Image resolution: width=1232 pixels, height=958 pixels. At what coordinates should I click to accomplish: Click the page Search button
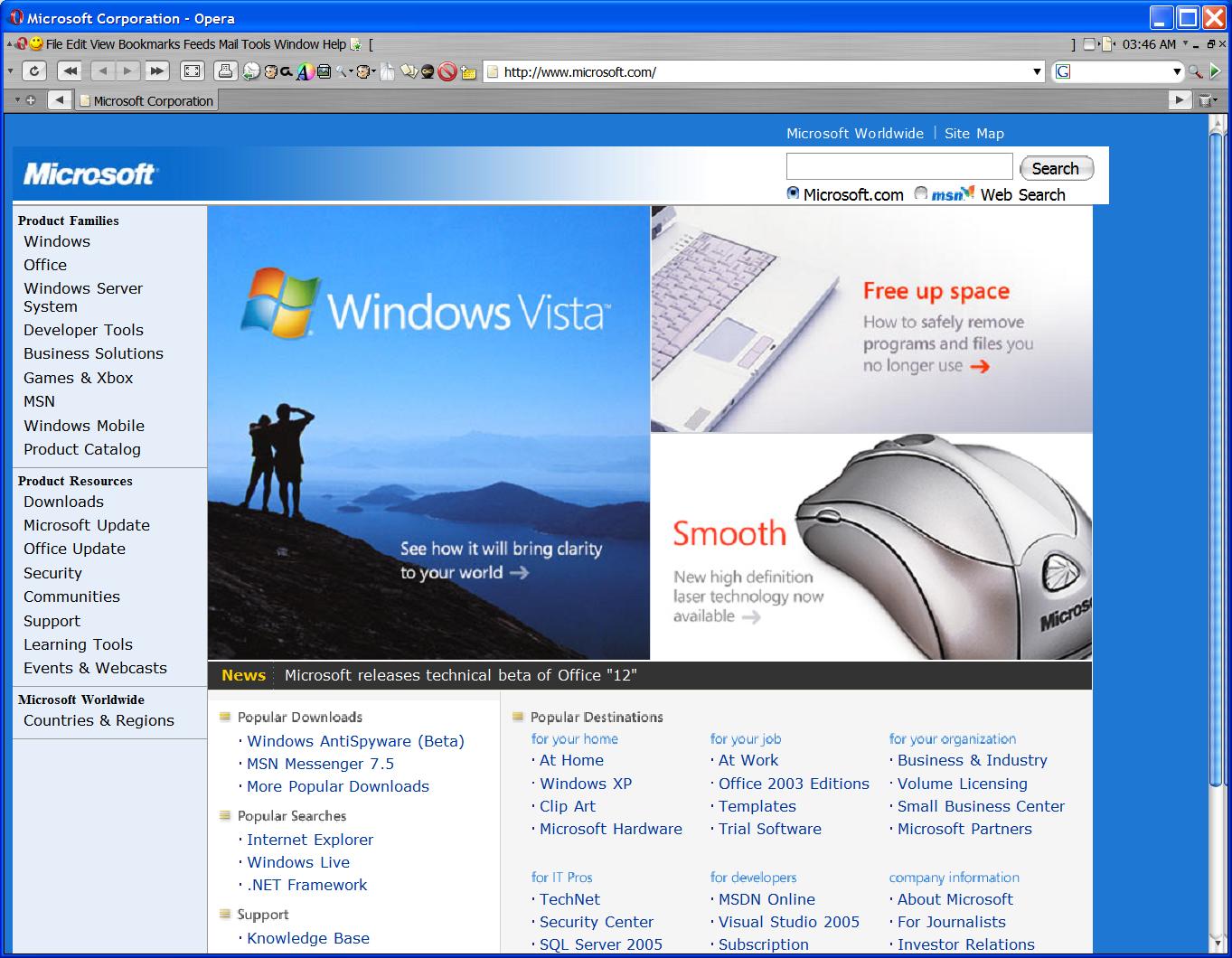click(x=1056, y=168)
